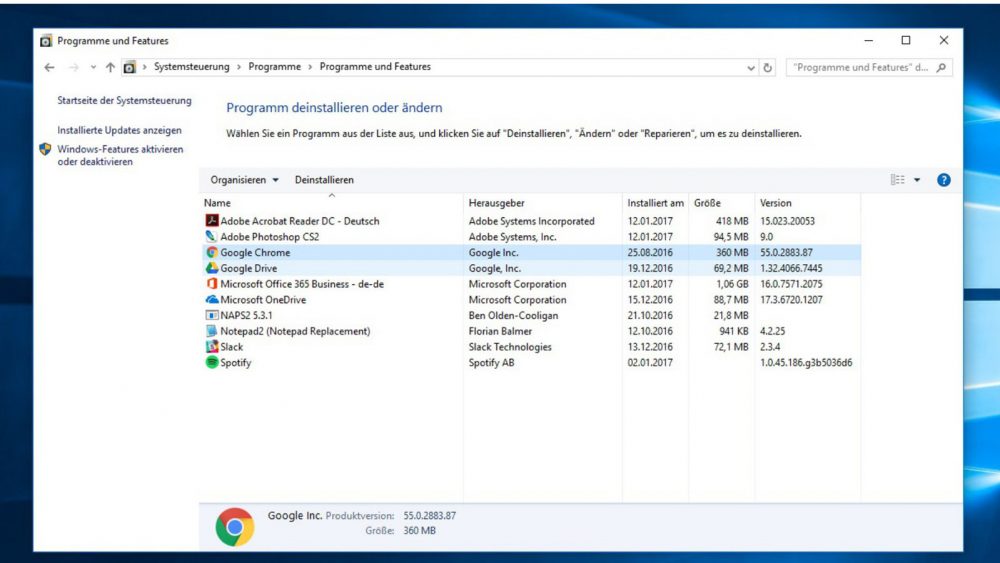This screenshot has width=1000, height=563.
Task: Select the Google Drive icon in list
Action: [211, 269]
